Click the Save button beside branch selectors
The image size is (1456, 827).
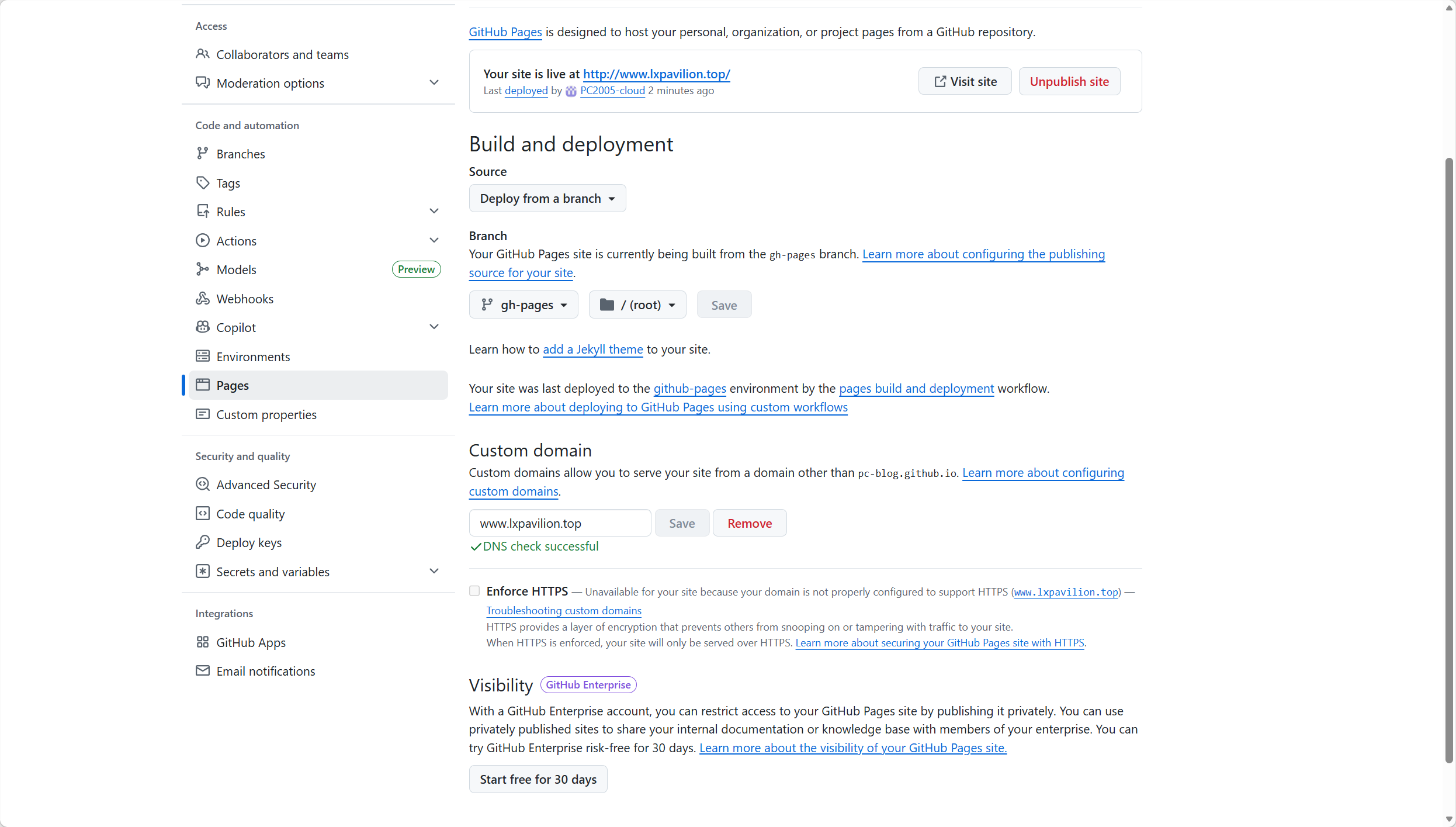click(x=724, y=305)
